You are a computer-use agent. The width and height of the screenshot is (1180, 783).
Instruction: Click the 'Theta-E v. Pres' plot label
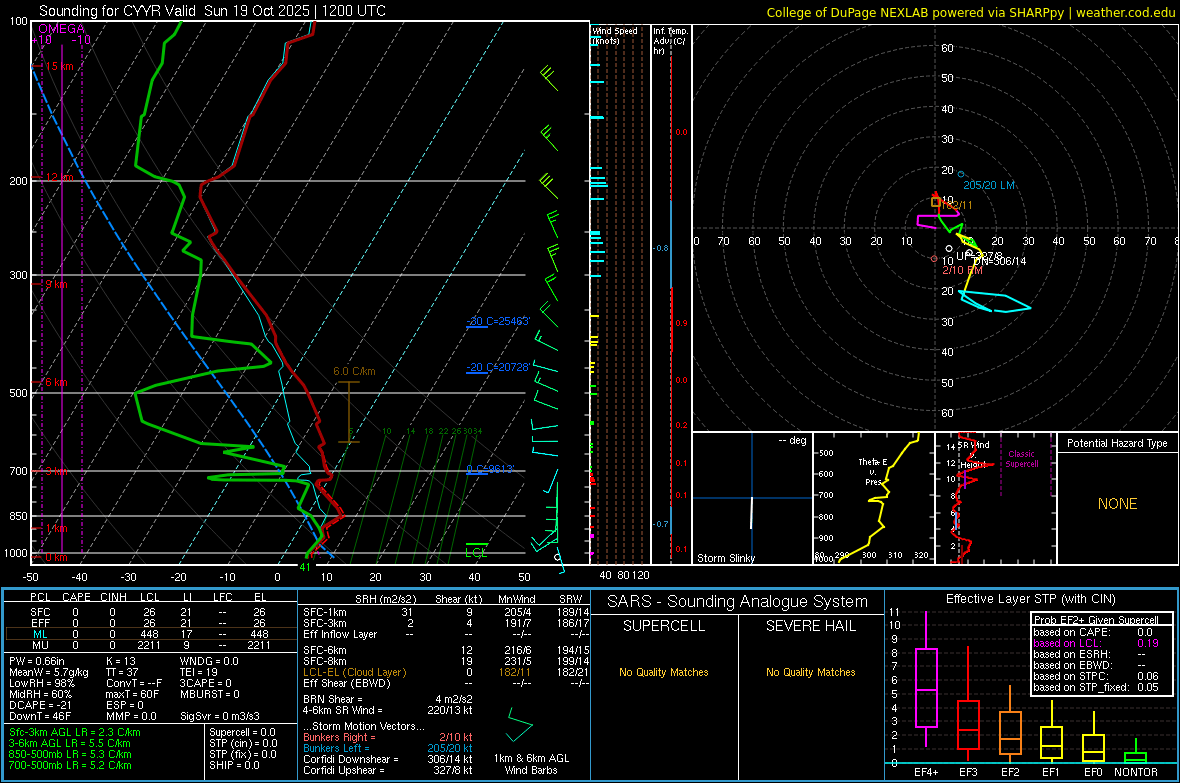[x=873, y=472]
